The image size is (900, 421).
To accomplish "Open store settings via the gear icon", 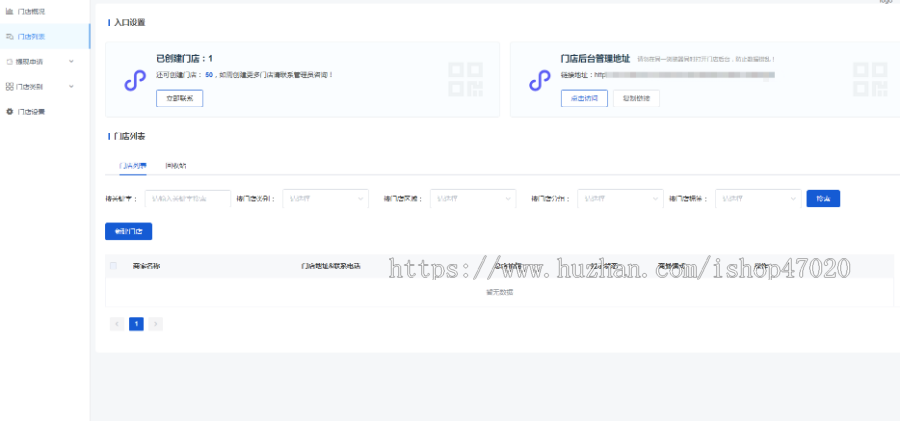I will pyautogui.click(x=9, y=112).
